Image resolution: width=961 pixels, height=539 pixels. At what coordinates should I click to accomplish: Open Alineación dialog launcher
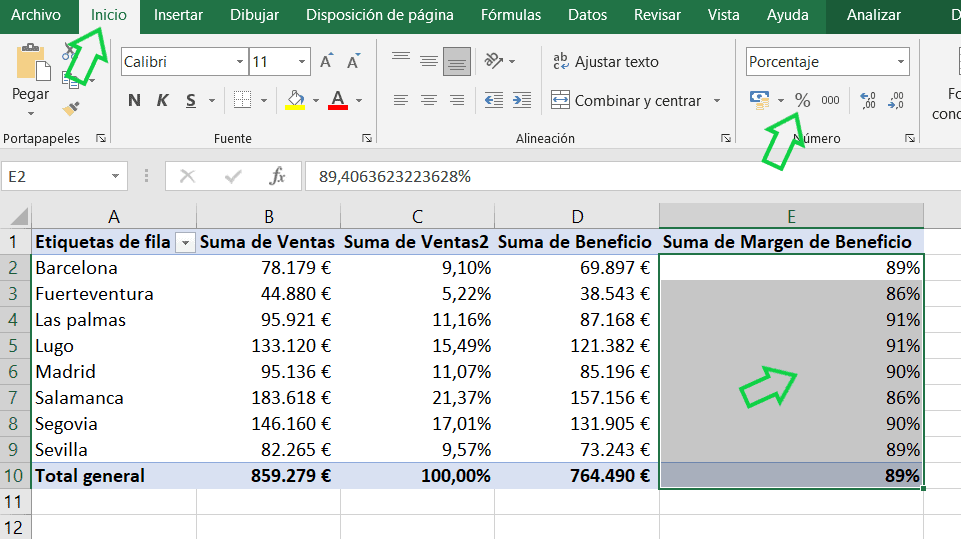(726, 139)
